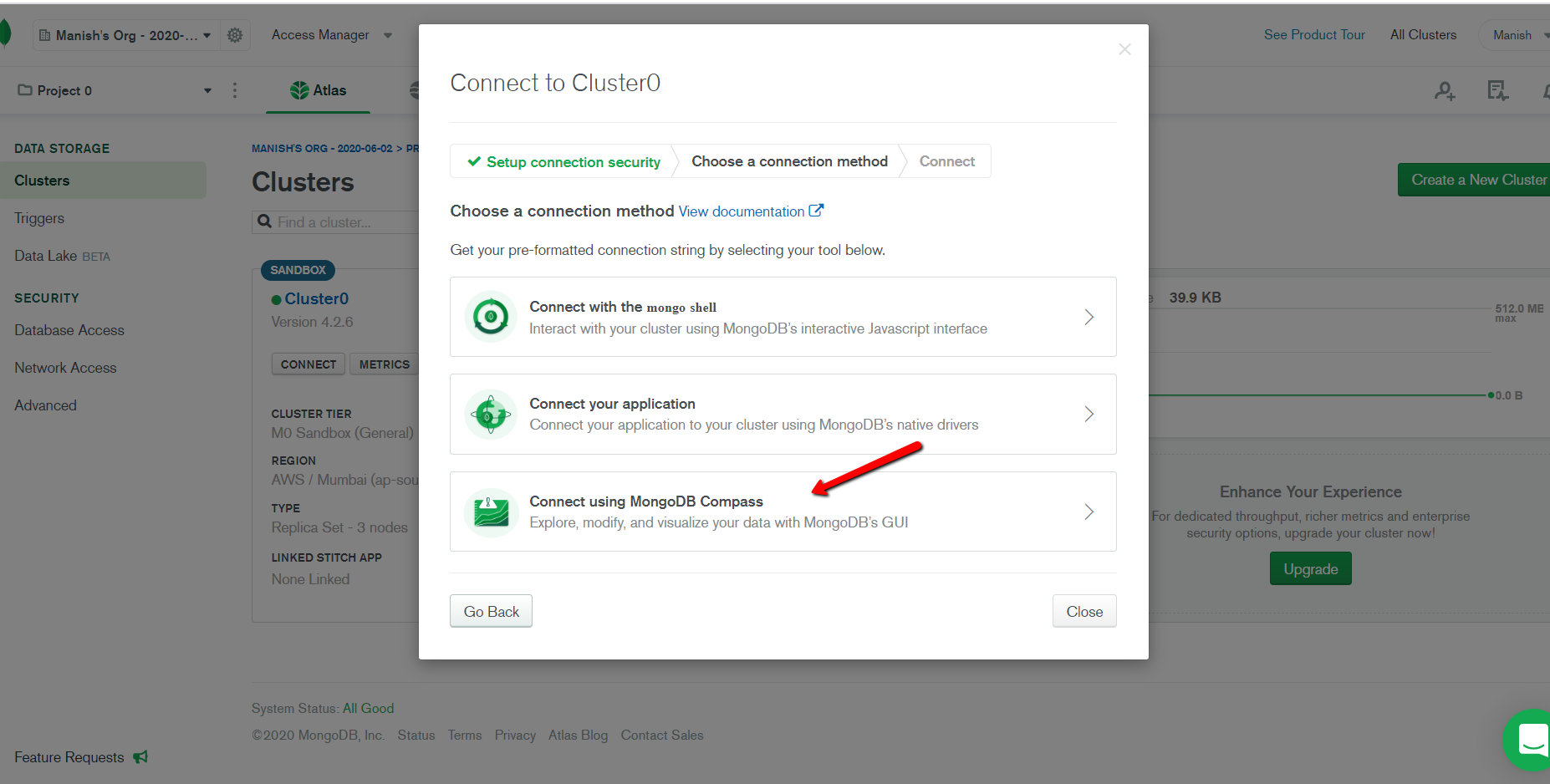This screenshot has height=784, width=1550.
Task: Click the Go Back button
Action: (x=491, y=612)
